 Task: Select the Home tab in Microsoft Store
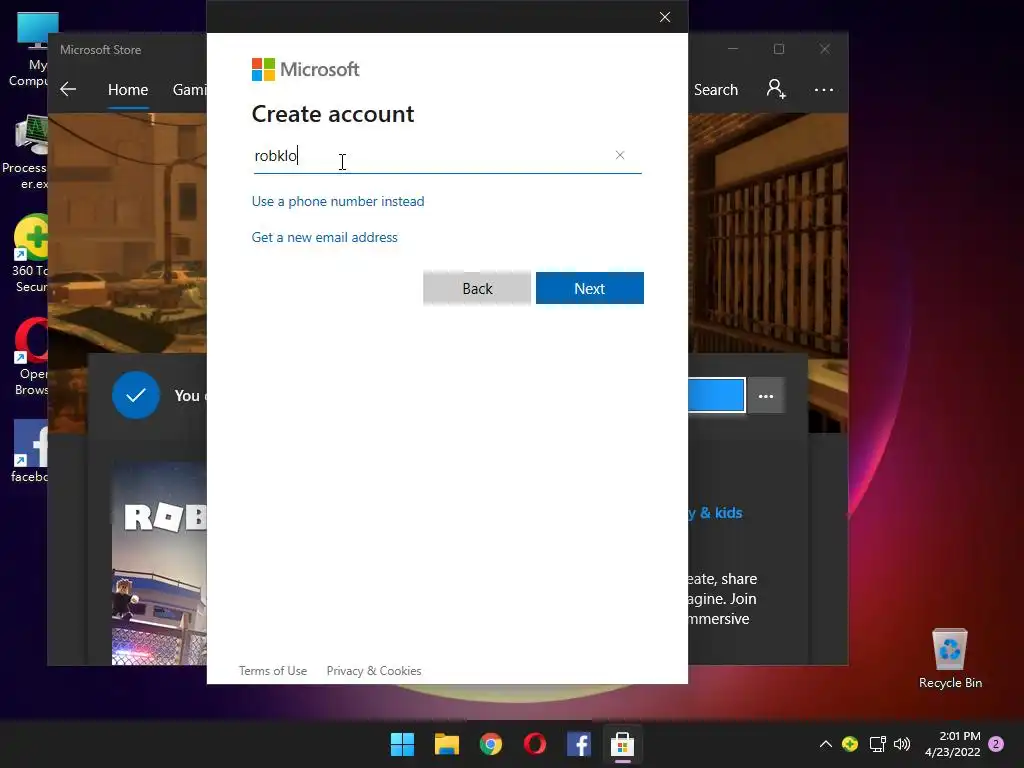coord(128,90)
